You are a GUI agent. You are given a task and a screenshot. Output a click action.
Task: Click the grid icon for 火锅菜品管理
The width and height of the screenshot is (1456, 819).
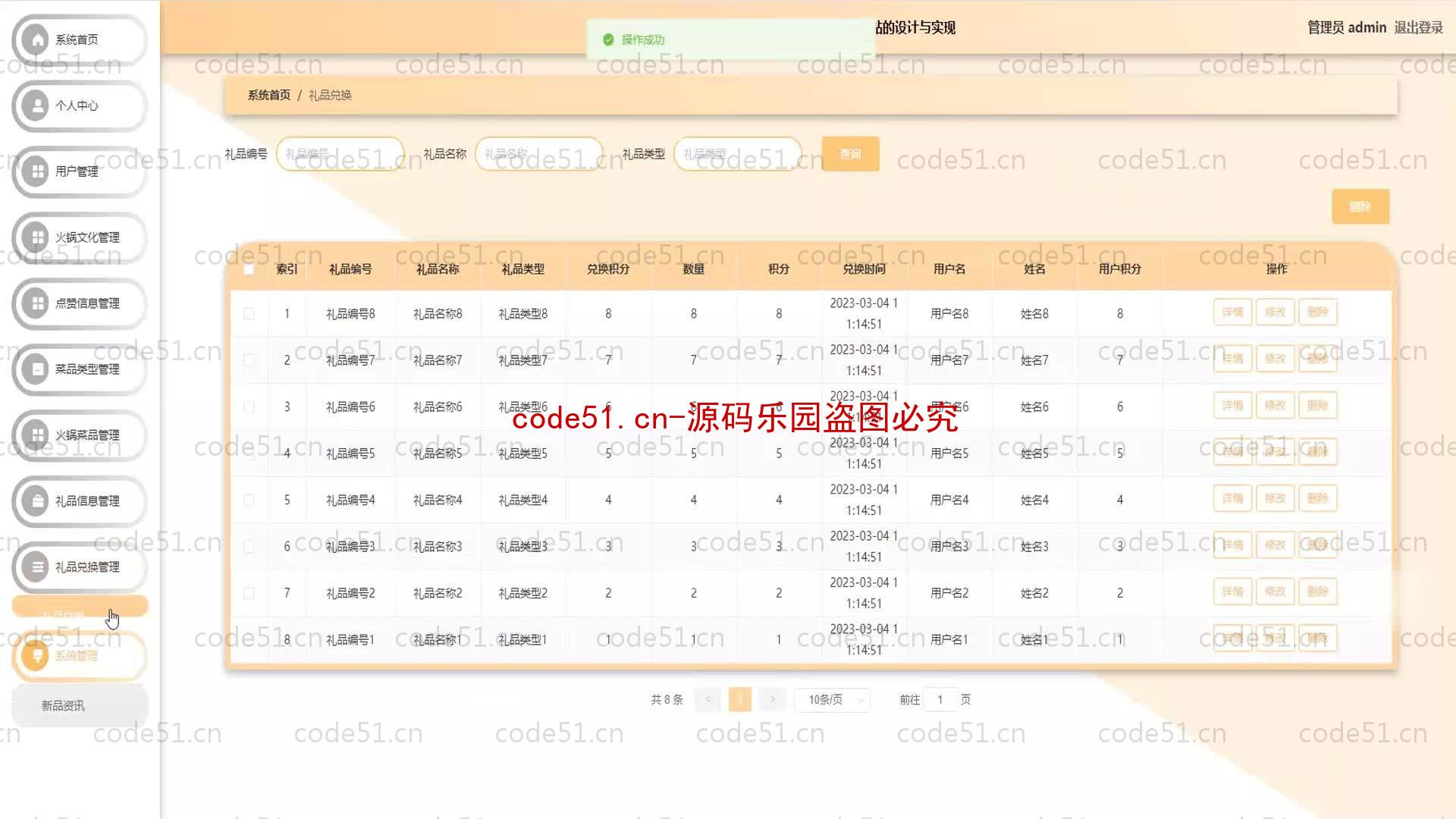point(36,435)
